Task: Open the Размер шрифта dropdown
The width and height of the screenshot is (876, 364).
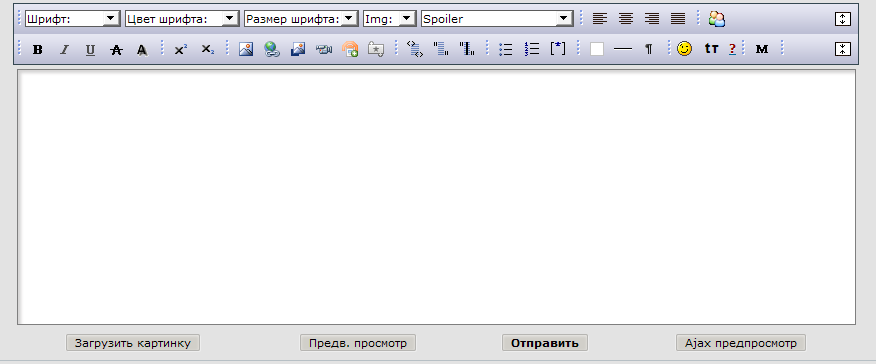Action: tap(301, 19)
